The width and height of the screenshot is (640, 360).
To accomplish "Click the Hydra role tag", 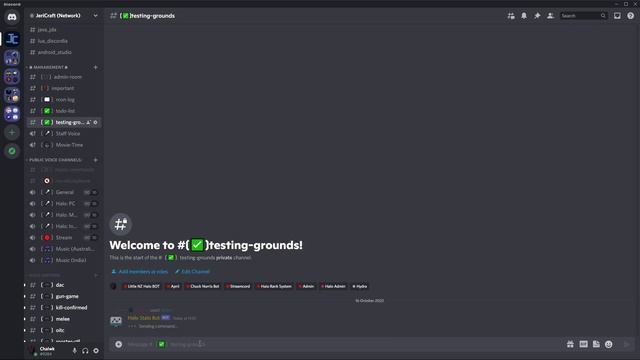I will (360, 287).
